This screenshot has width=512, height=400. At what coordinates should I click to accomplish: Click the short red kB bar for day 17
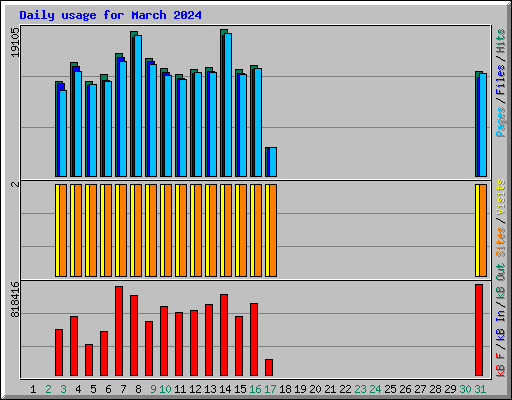269,367
